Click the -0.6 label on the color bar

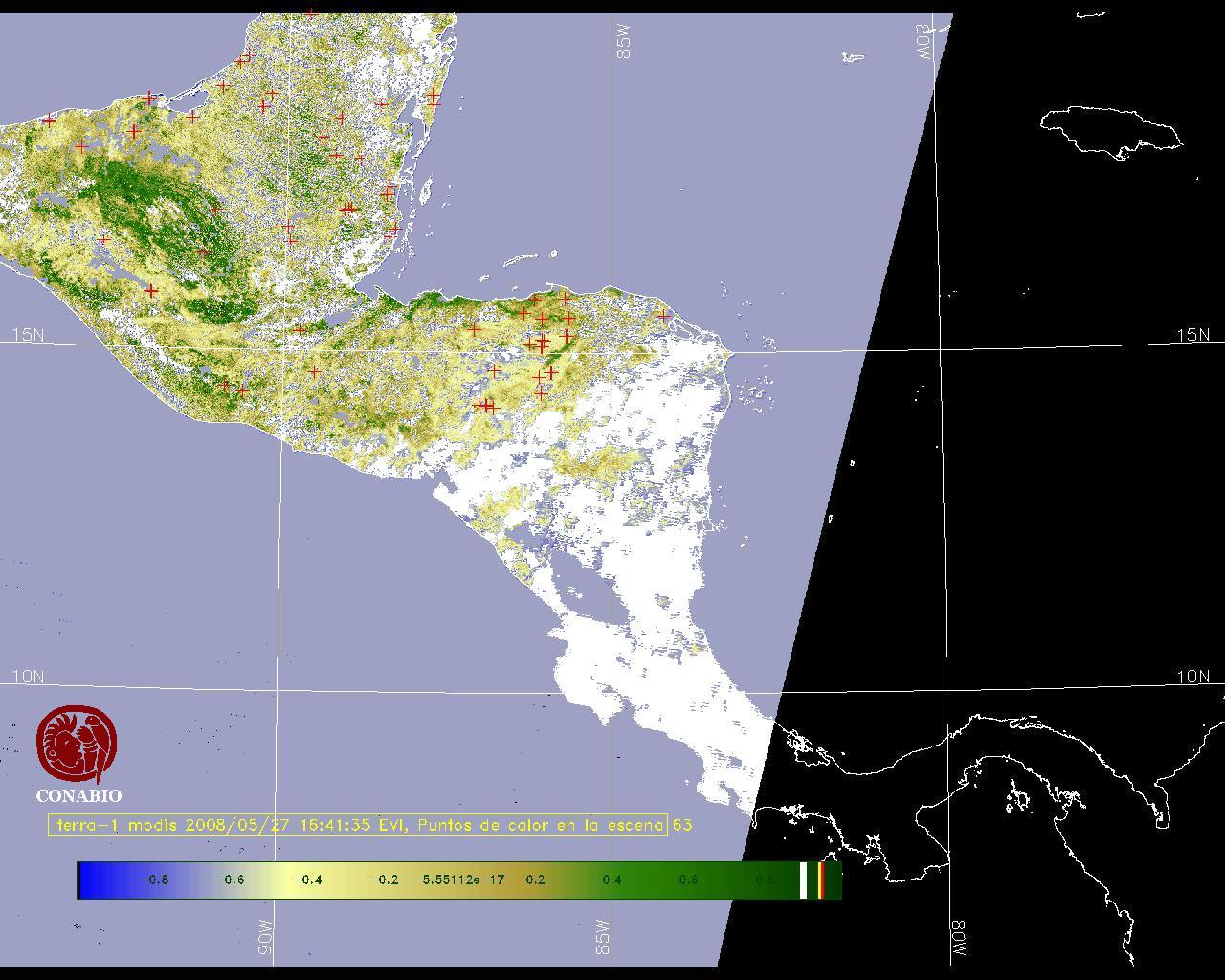point(229,880)
